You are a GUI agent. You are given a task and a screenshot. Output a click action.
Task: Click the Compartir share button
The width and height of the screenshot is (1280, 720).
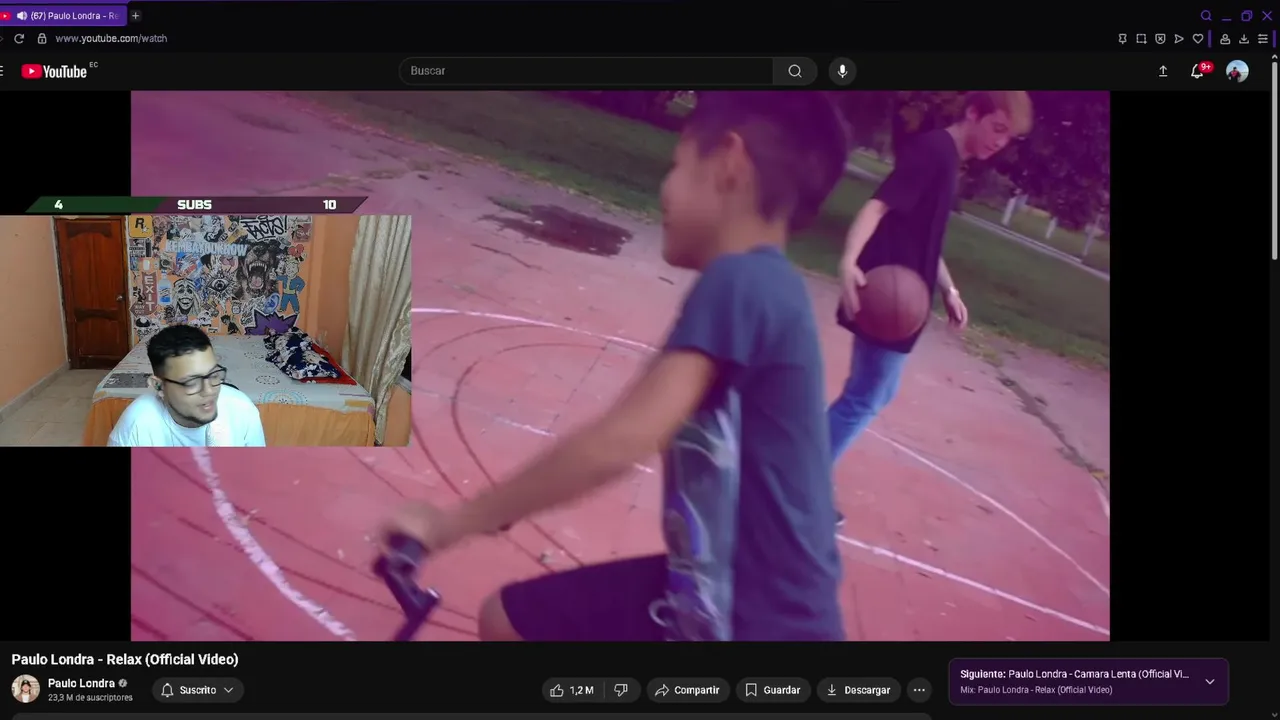687,690
